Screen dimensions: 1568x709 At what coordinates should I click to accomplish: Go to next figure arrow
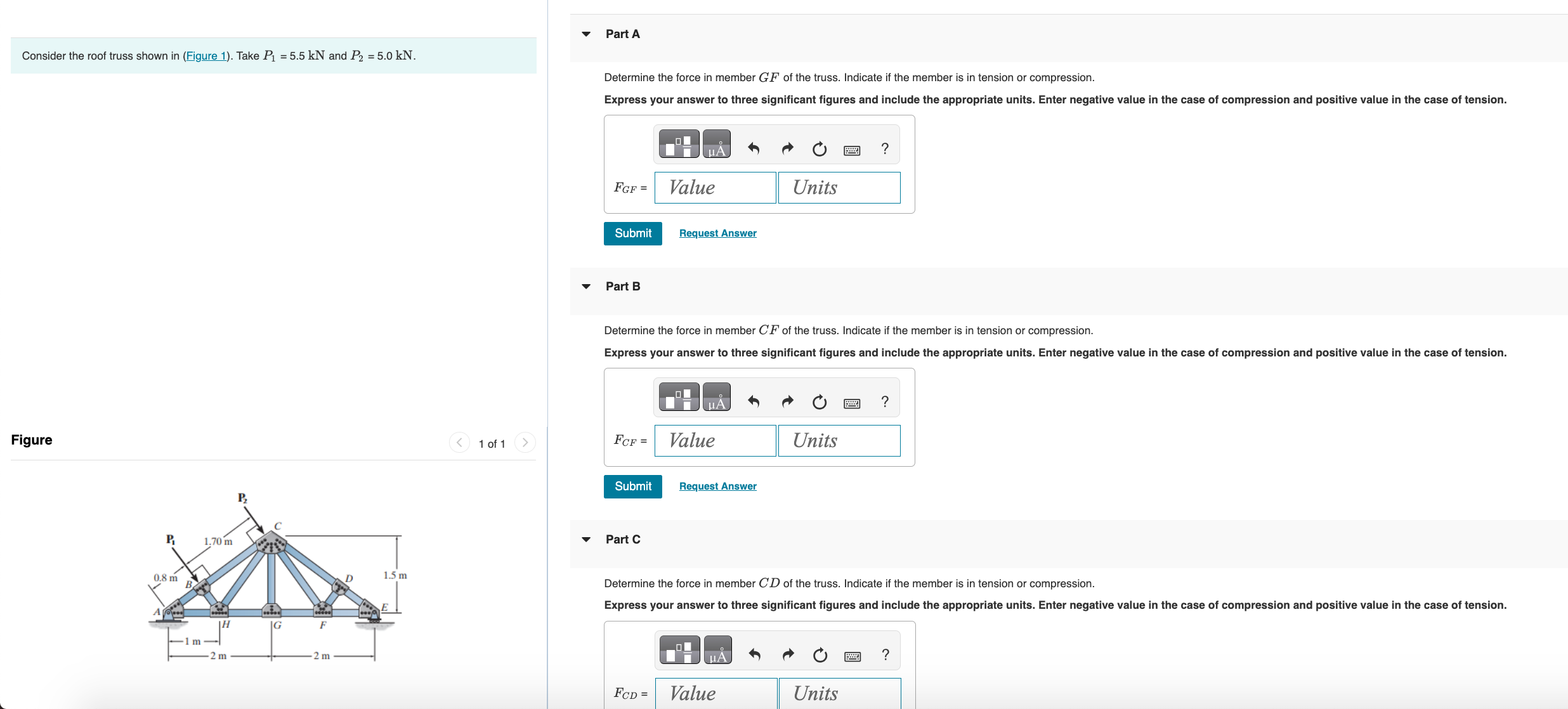[x=525, y=443]
